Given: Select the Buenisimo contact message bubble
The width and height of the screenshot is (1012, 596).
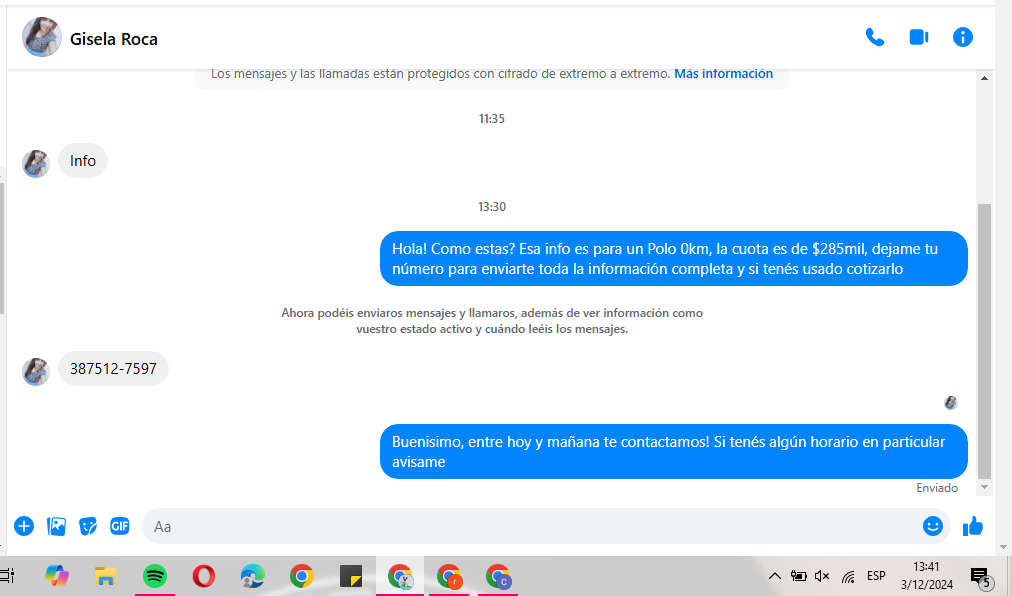Looking at the screenshot, I should [x=673, y=451].
